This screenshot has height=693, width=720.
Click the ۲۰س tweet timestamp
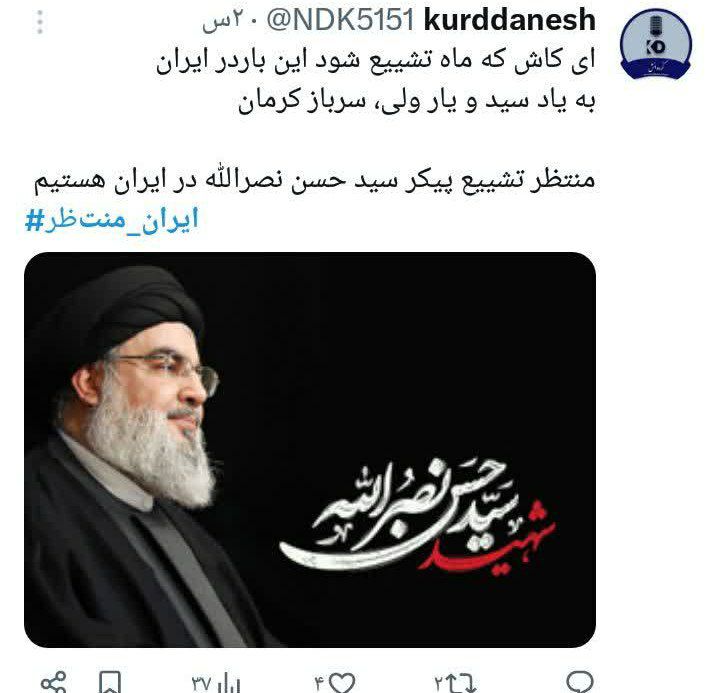point(221,22)
